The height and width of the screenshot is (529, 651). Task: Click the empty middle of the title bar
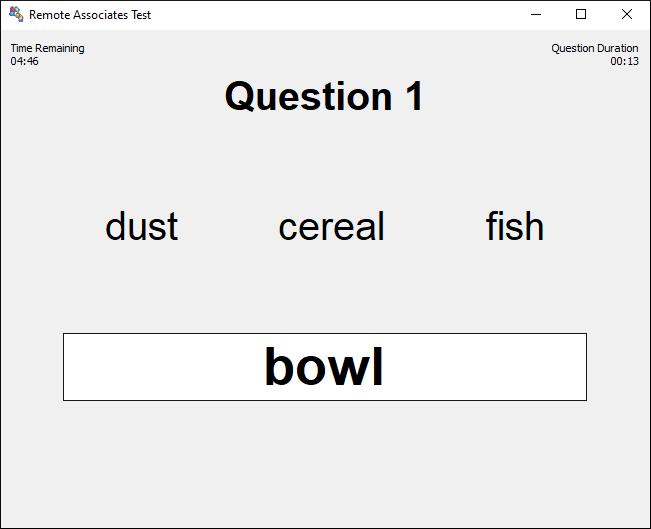click(340, 15)
